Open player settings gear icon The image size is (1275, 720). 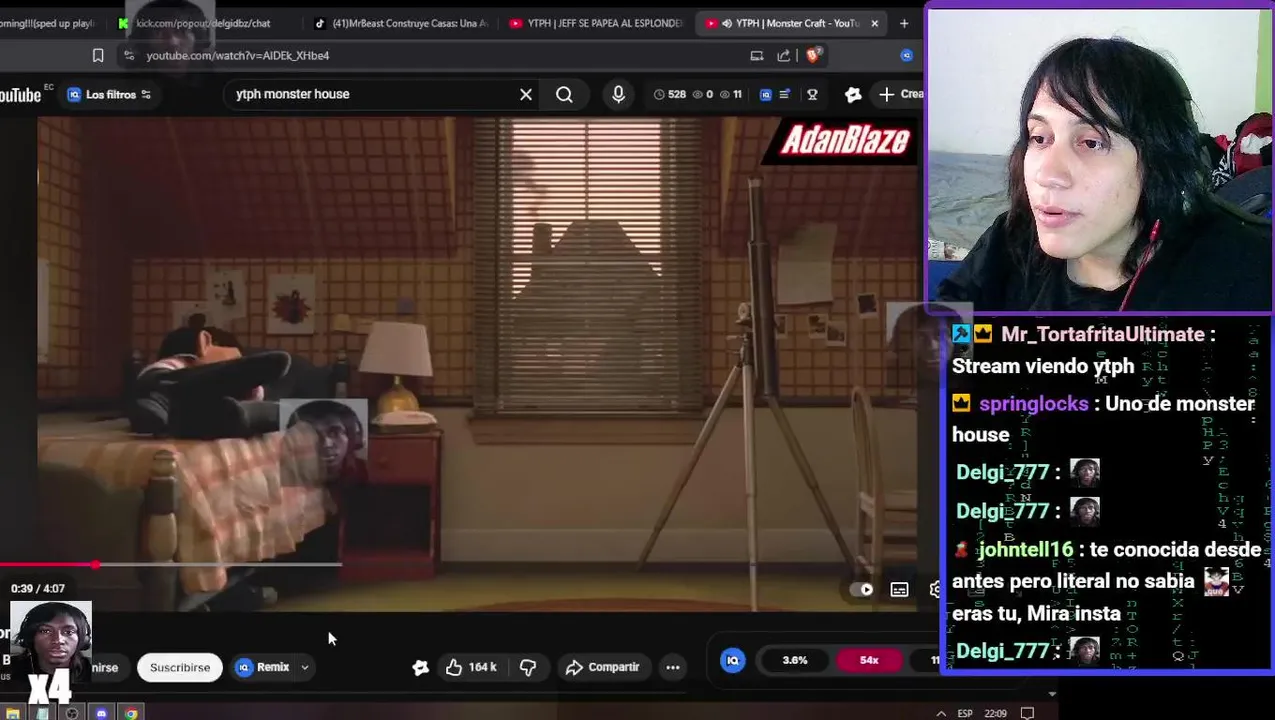coord(935,589)
